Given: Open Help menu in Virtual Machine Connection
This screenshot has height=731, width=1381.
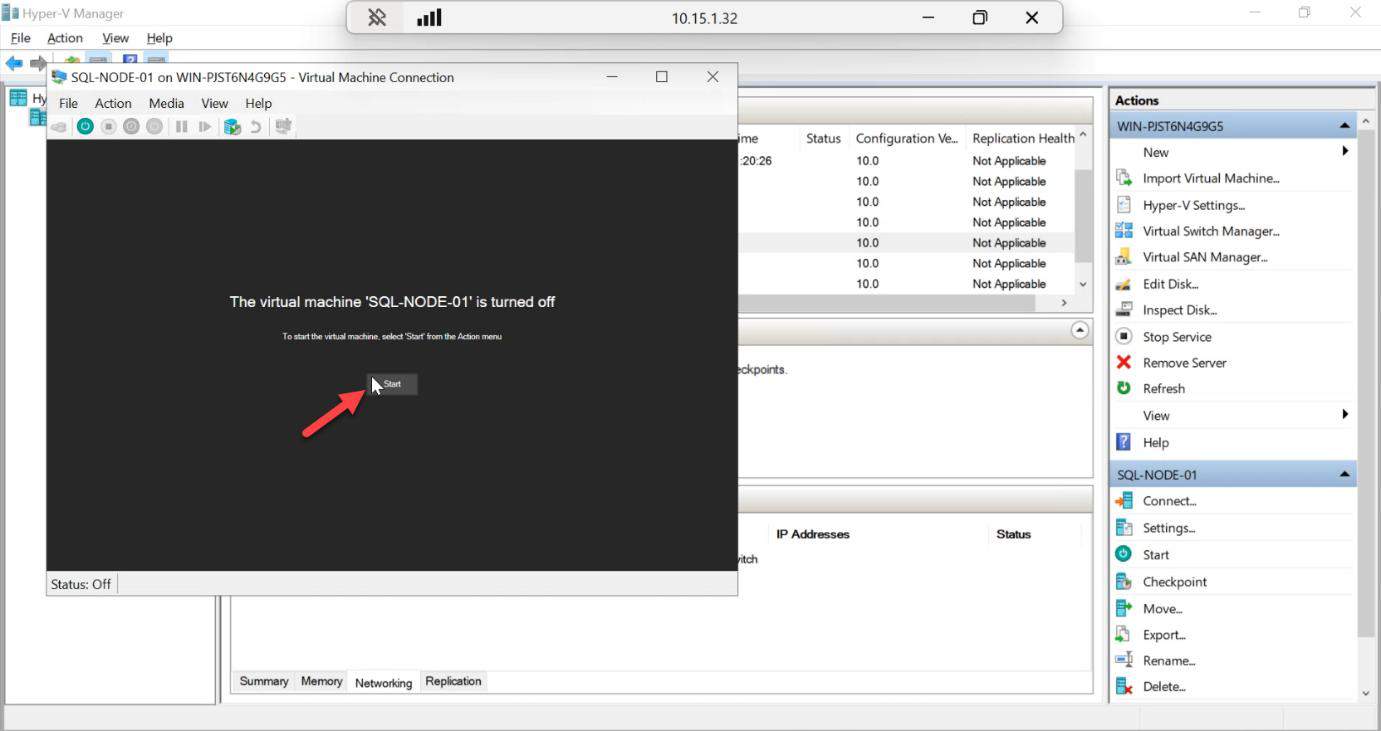Looking at the screenshot, I should [x=258, y=103].
